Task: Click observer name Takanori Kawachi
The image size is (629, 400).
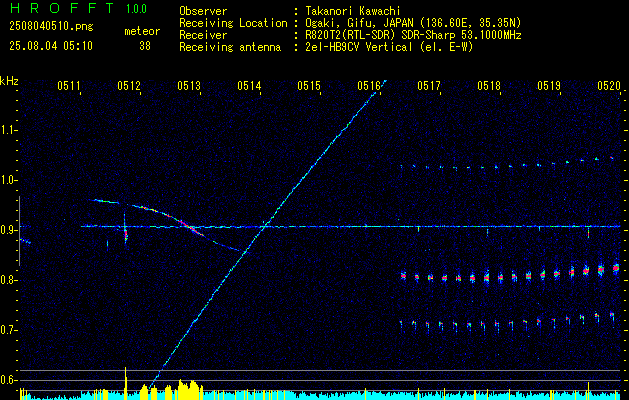Action: 351,11
